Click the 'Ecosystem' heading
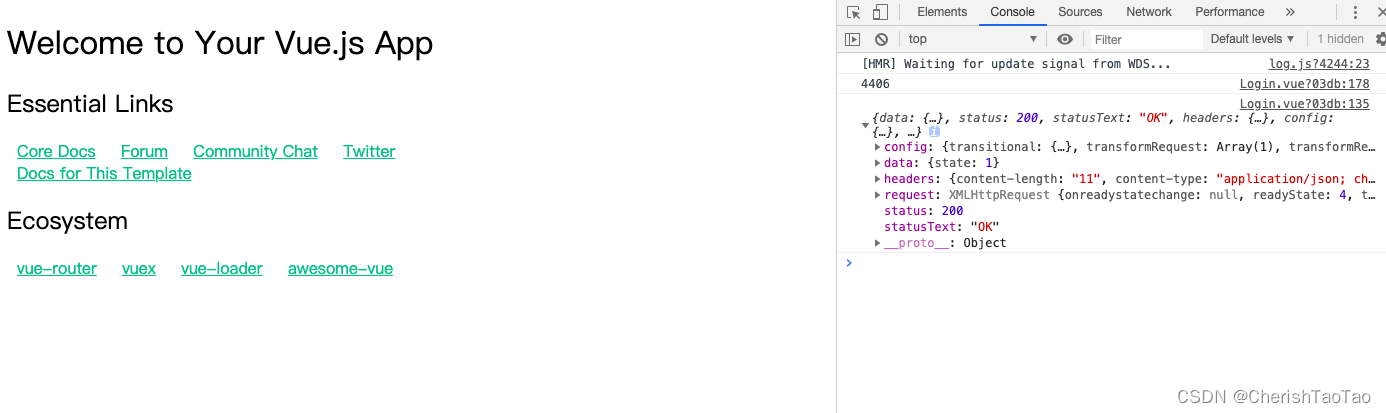Viewport: 1386px width, 413px height. tap(67, 221)
